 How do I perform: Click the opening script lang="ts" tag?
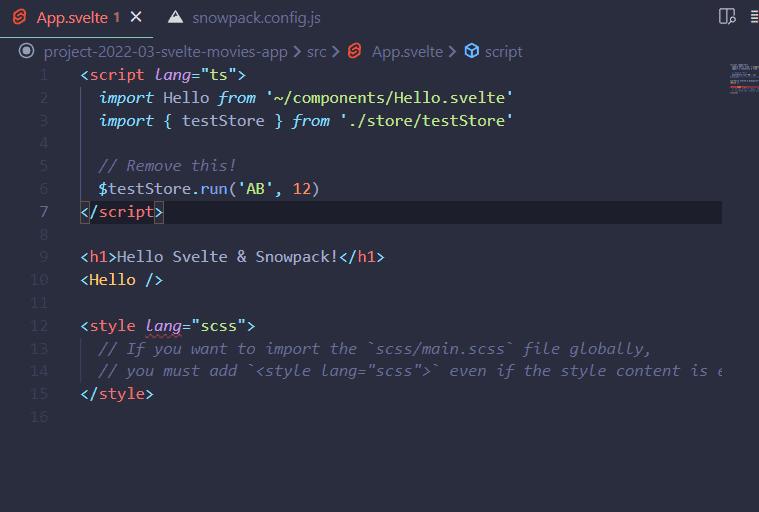coord(163,75)
